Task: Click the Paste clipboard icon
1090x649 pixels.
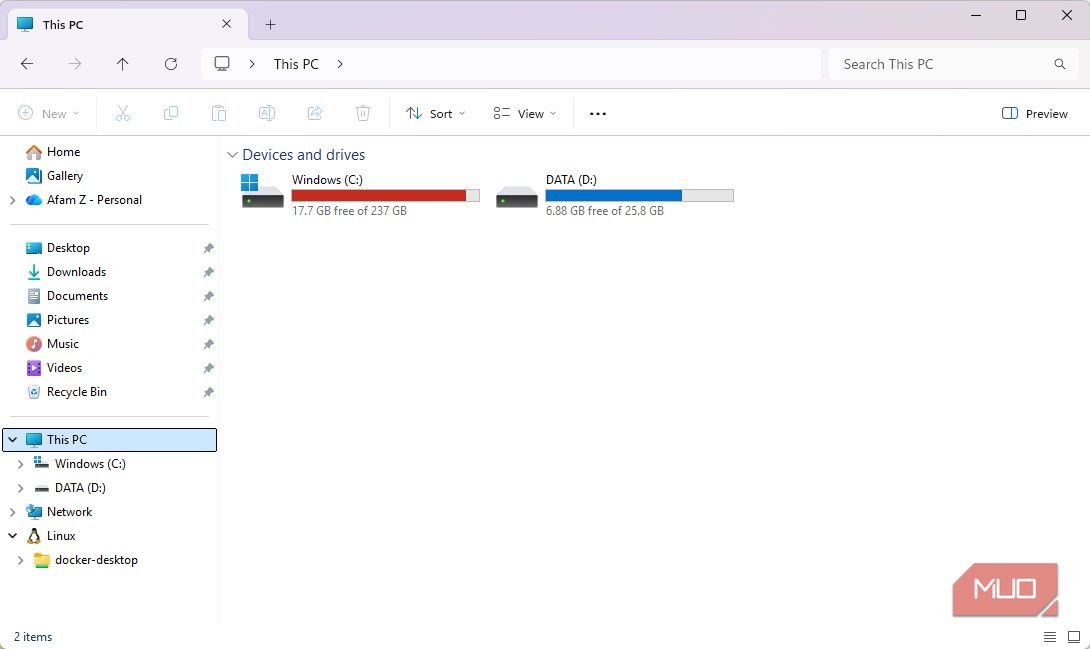Action: [x=219, y=113]
